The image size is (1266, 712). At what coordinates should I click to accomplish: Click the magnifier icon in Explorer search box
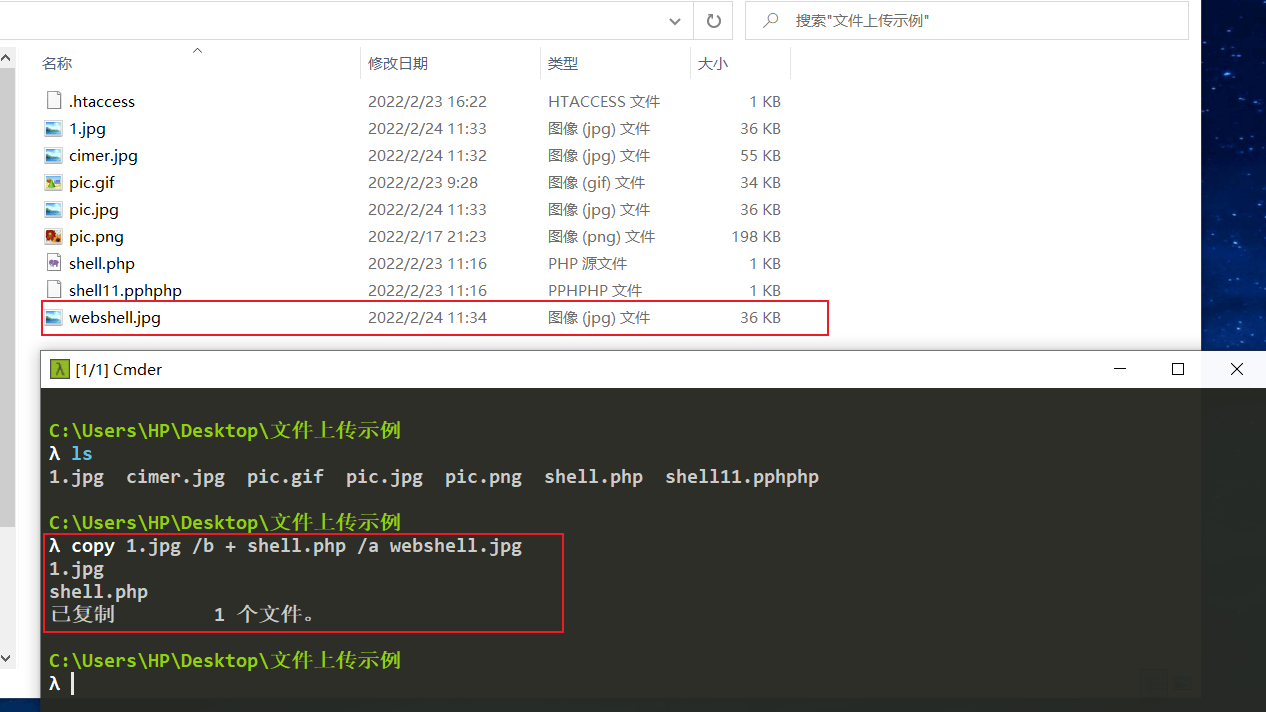pyautogui.click(x=772, y=20)
